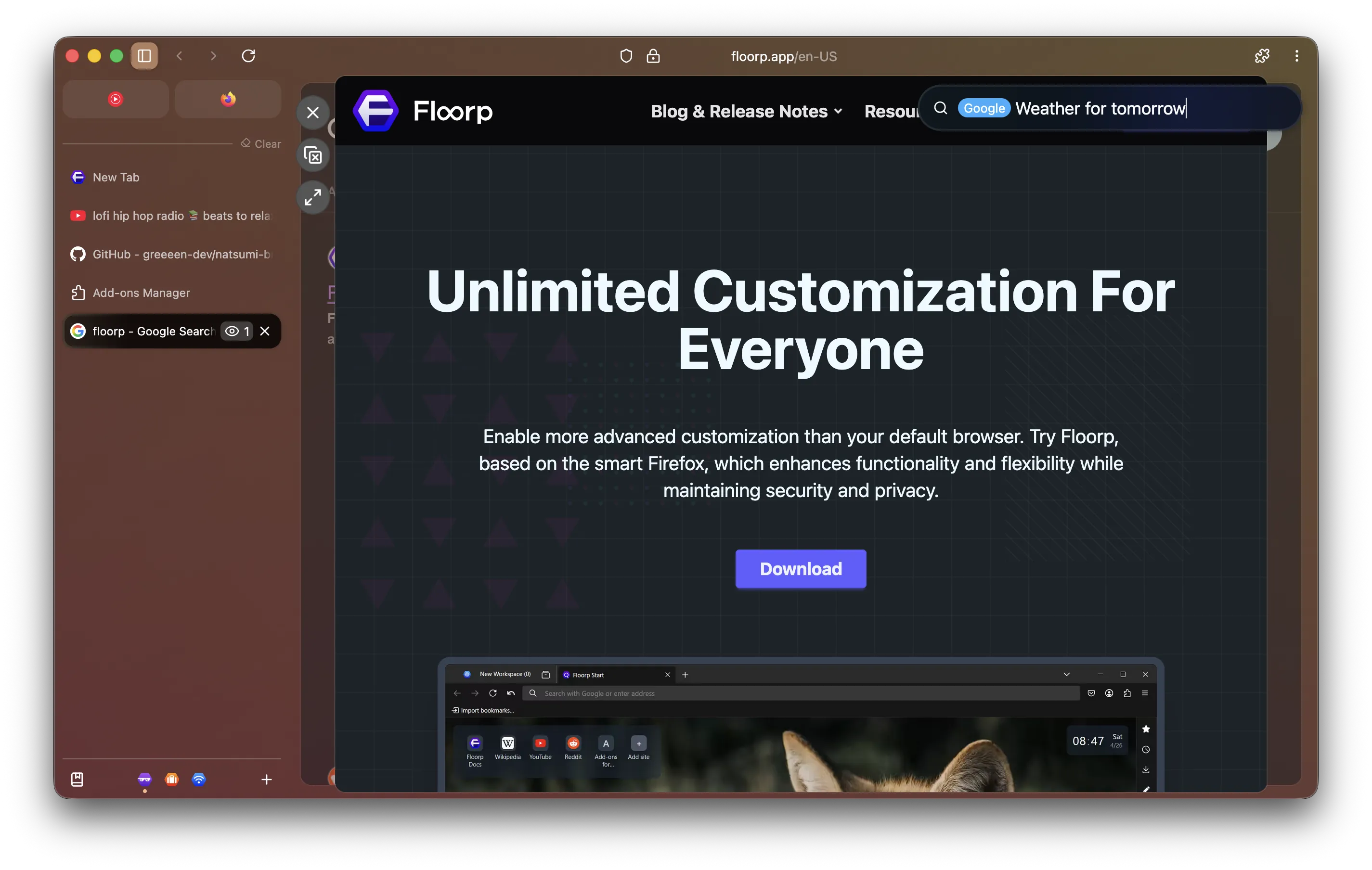Go back with the left arrow
Viewport: 1372px width, 870px height.
[180, 56]
